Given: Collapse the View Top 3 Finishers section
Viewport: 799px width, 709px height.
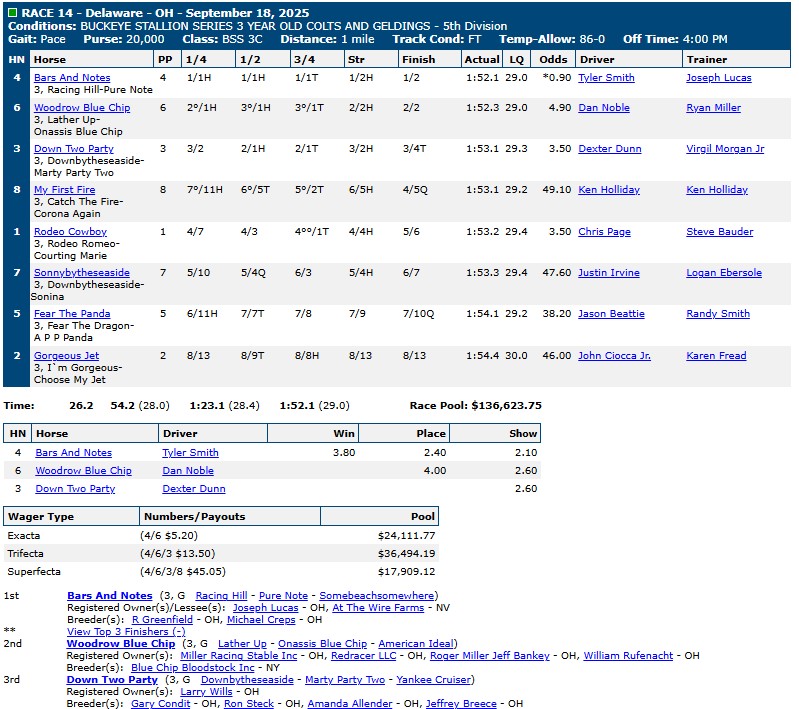Looking at the screenshot, I should (x=125, y=632).
